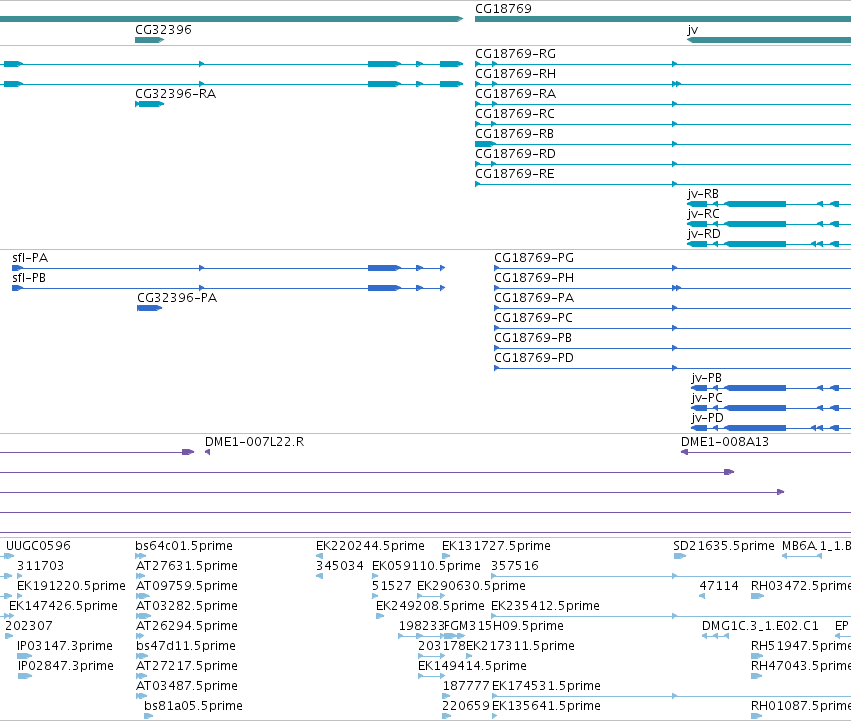Viewport: 851px width, 721px height.
Task: Select EST EK059110.5prime
Action: (x=426, y=566)
